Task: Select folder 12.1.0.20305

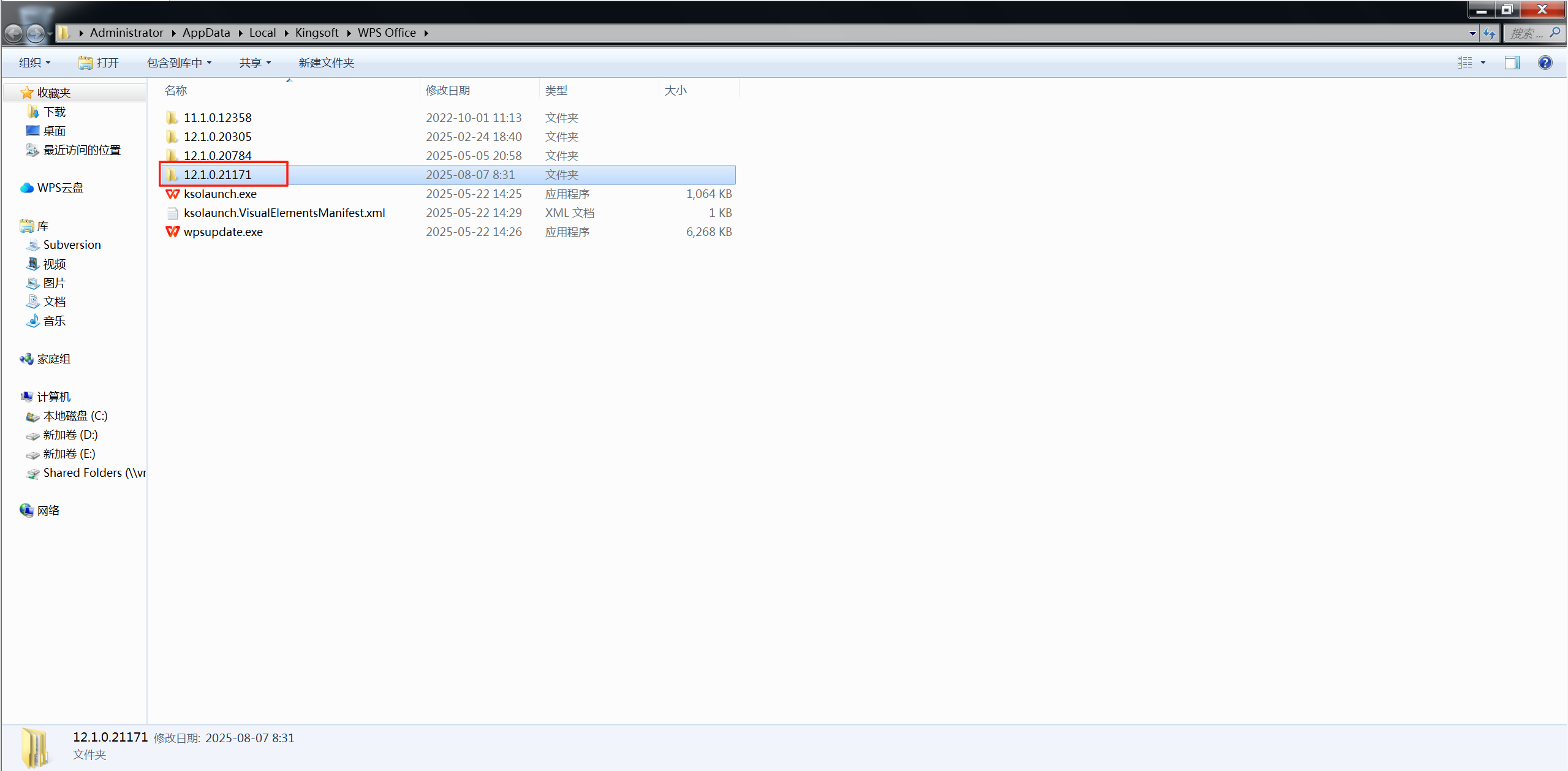Action: click(217, 137)
